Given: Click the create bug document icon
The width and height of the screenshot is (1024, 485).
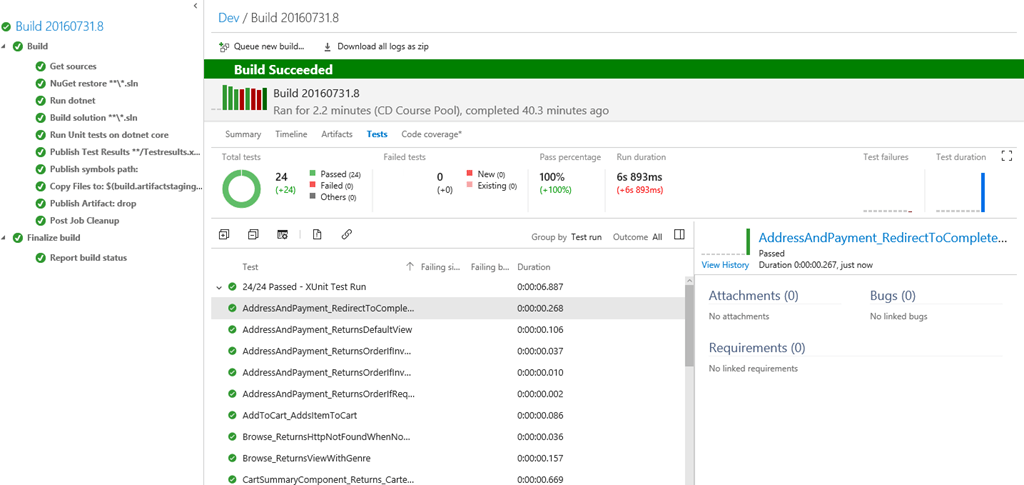Looking at the screenshot, I should [x=317, y=234].
